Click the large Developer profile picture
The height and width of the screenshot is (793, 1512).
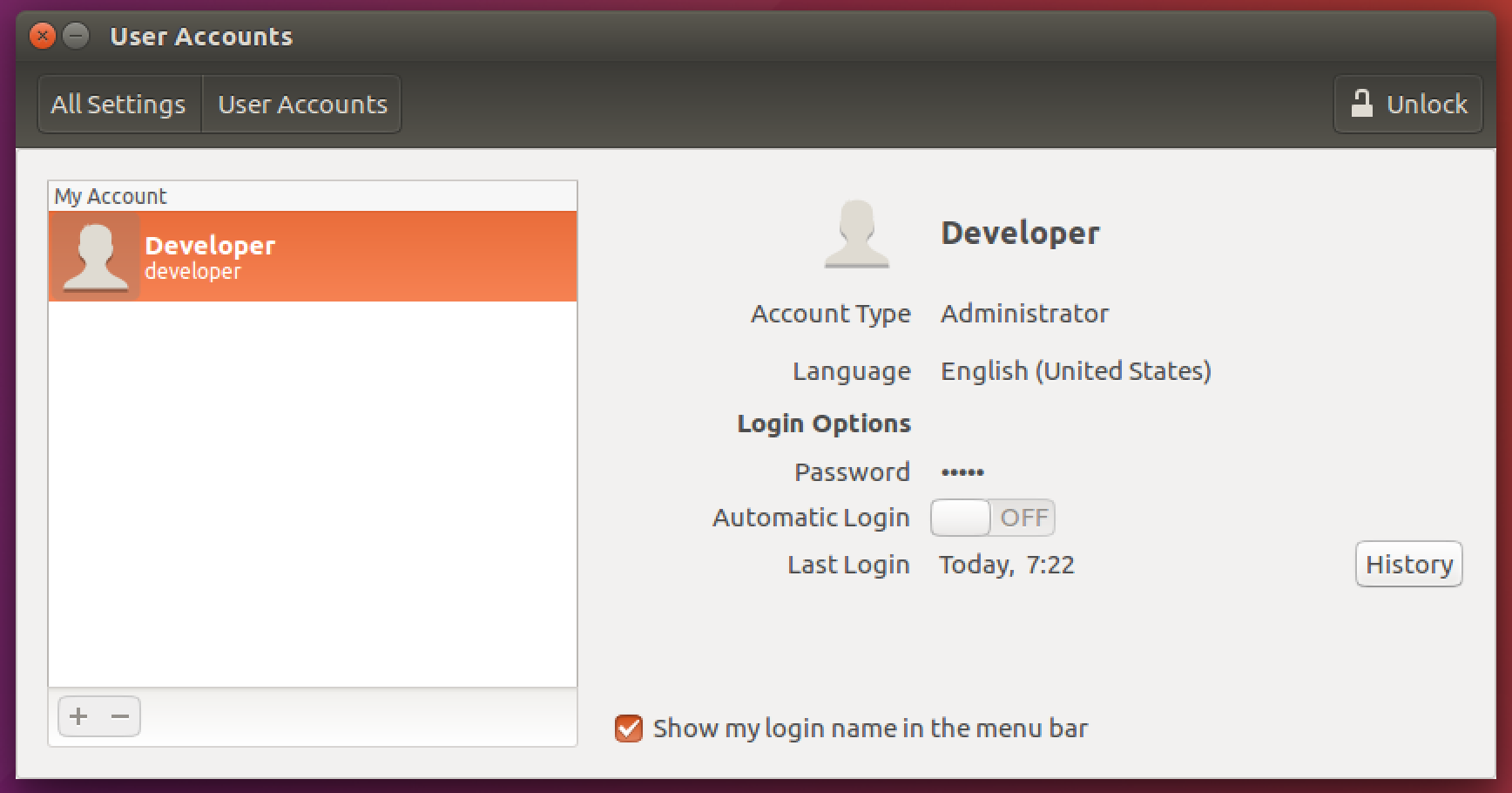click(856, 234)
